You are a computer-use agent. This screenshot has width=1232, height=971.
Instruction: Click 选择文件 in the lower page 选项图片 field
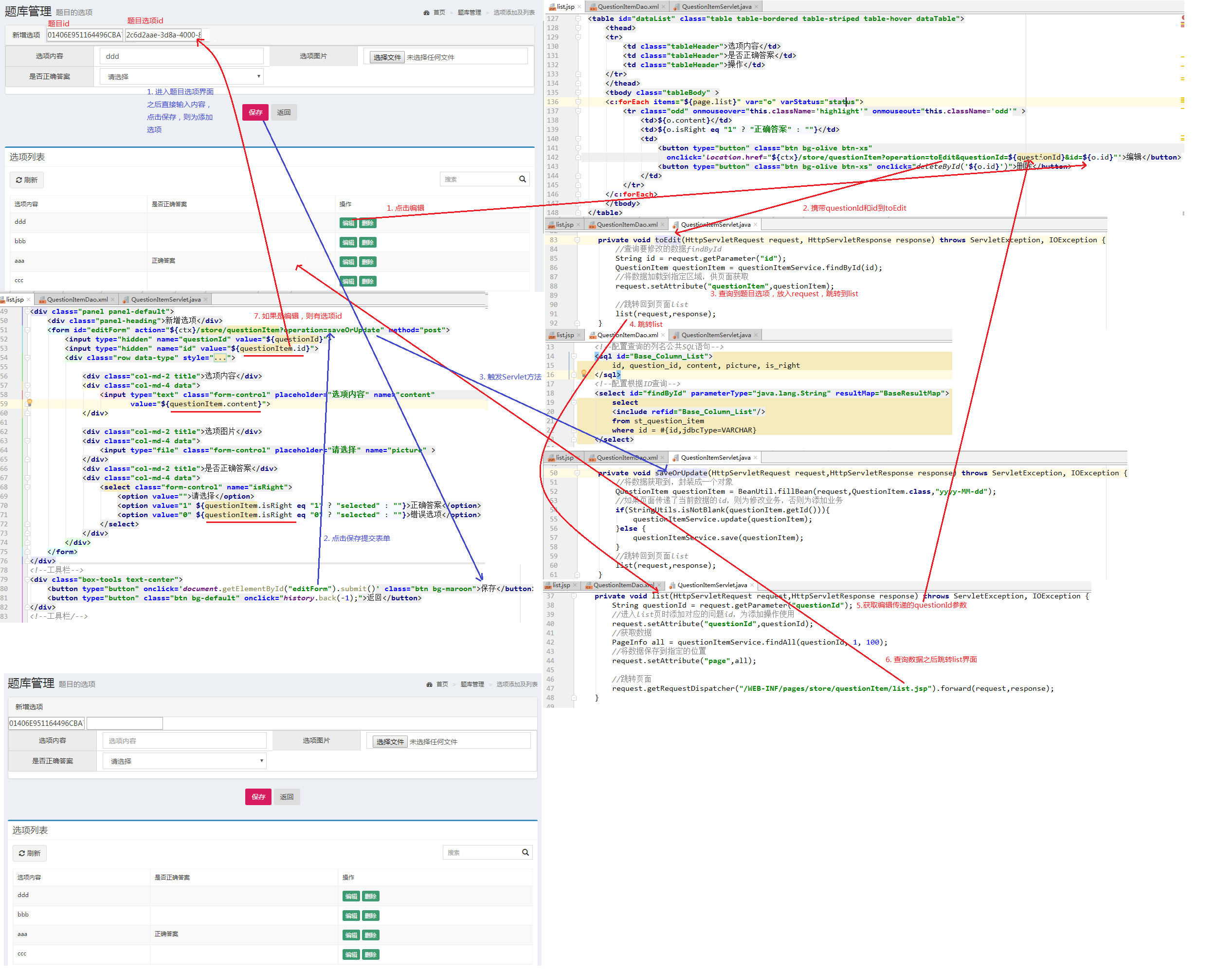(390, 742)
